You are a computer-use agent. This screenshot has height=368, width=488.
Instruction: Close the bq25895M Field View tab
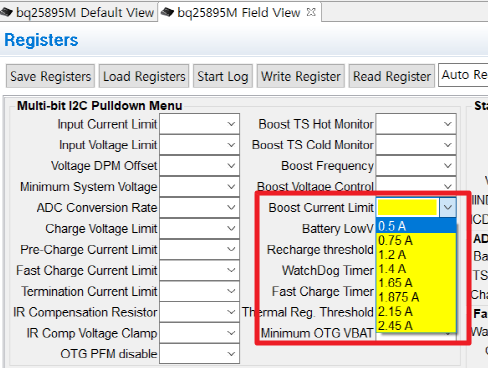311,12
